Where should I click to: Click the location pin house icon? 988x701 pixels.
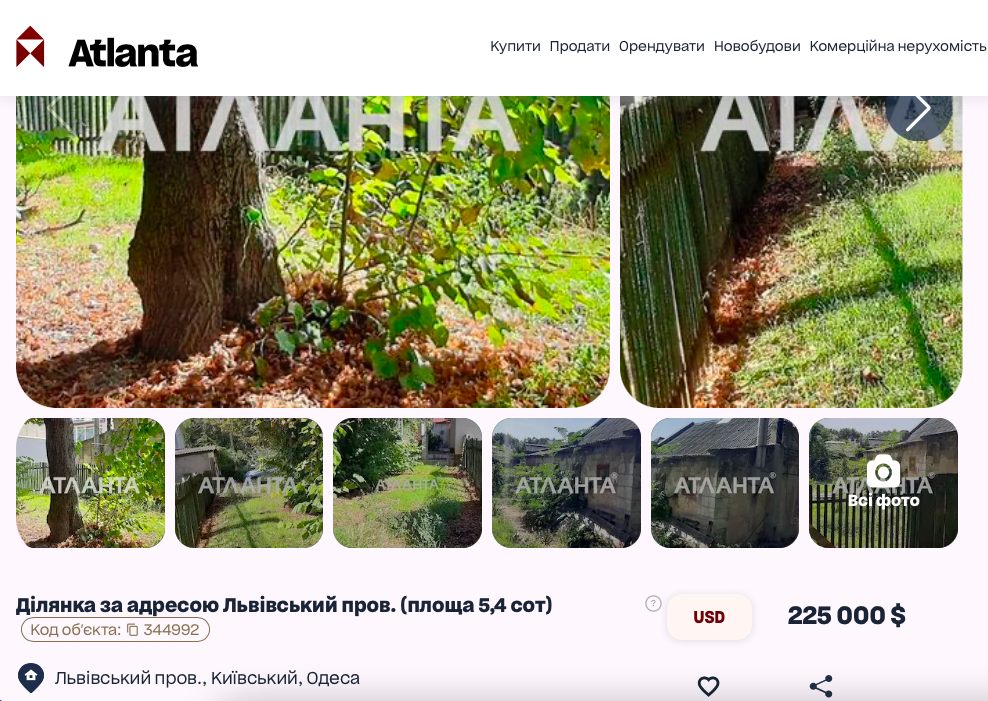point(31,678)
